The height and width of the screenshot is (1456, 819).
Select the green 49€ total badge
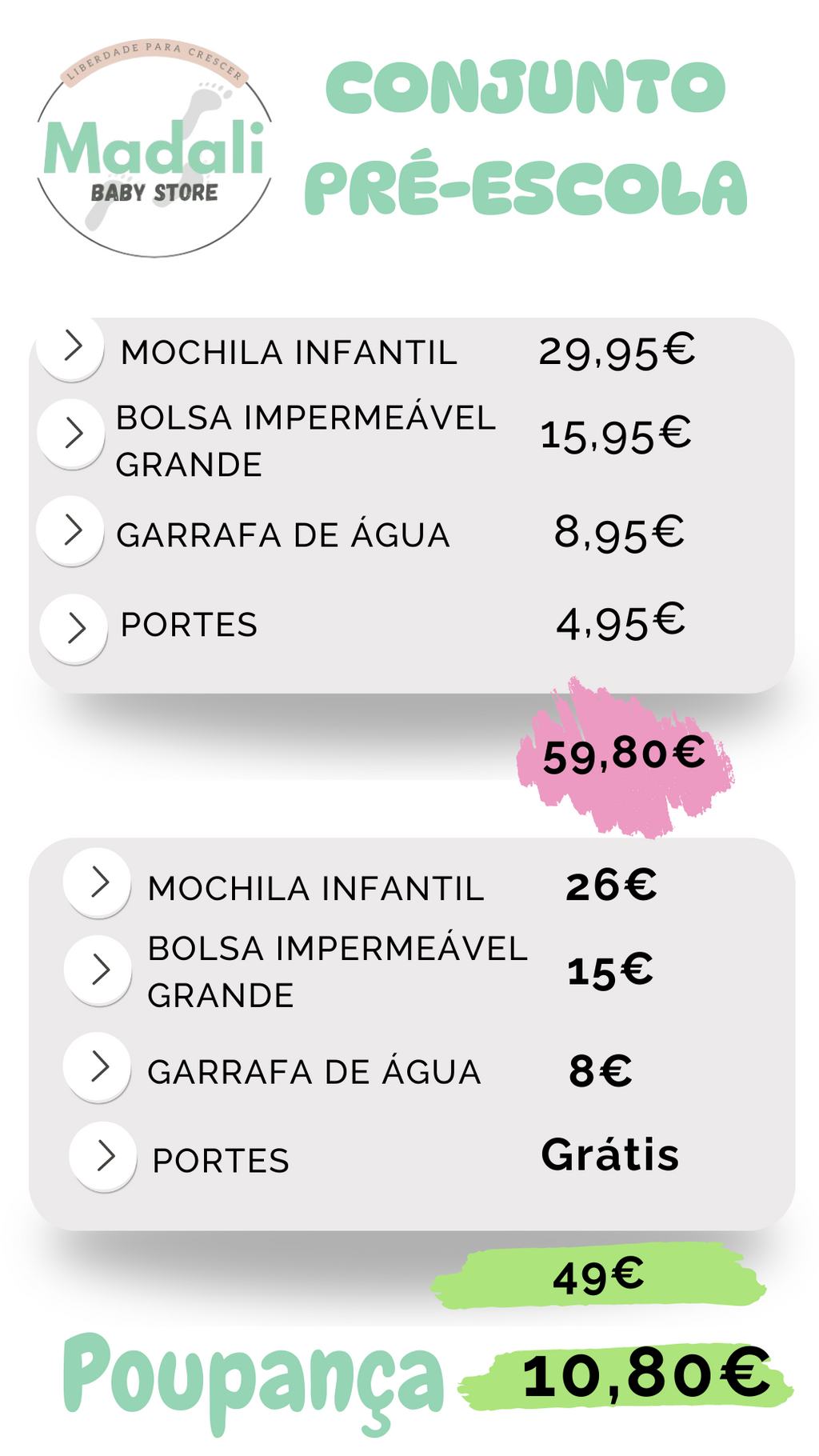[598, 1276]
